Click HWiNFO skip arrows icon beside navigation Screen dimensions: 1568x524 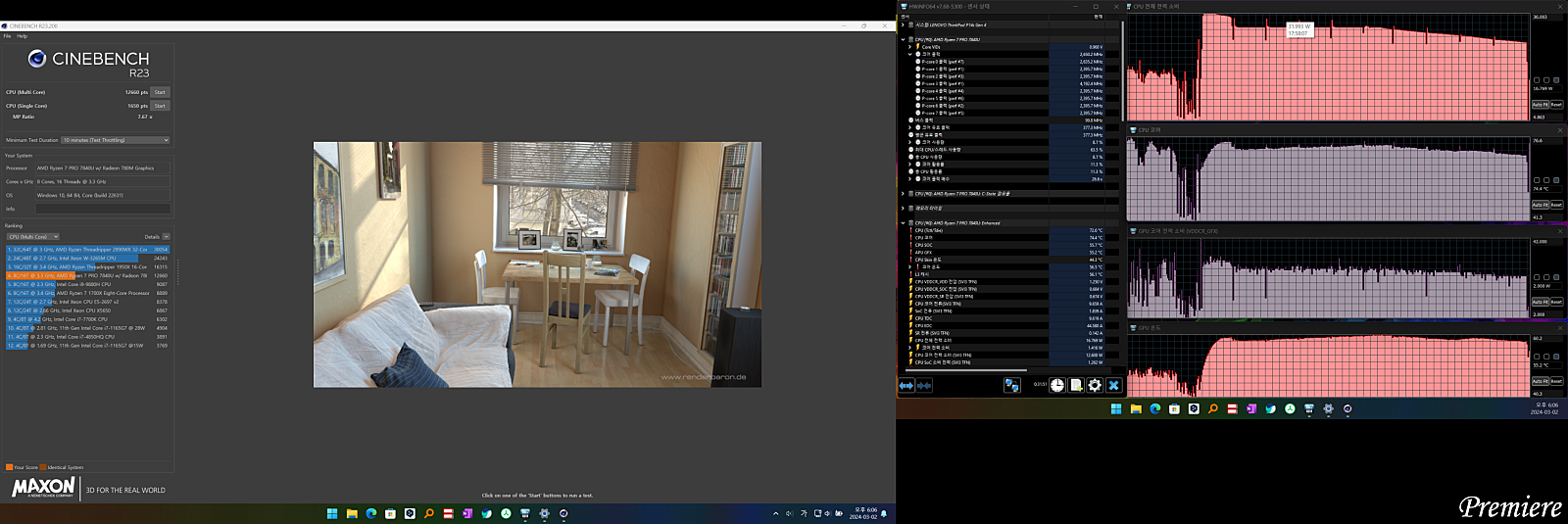point(923,386)
